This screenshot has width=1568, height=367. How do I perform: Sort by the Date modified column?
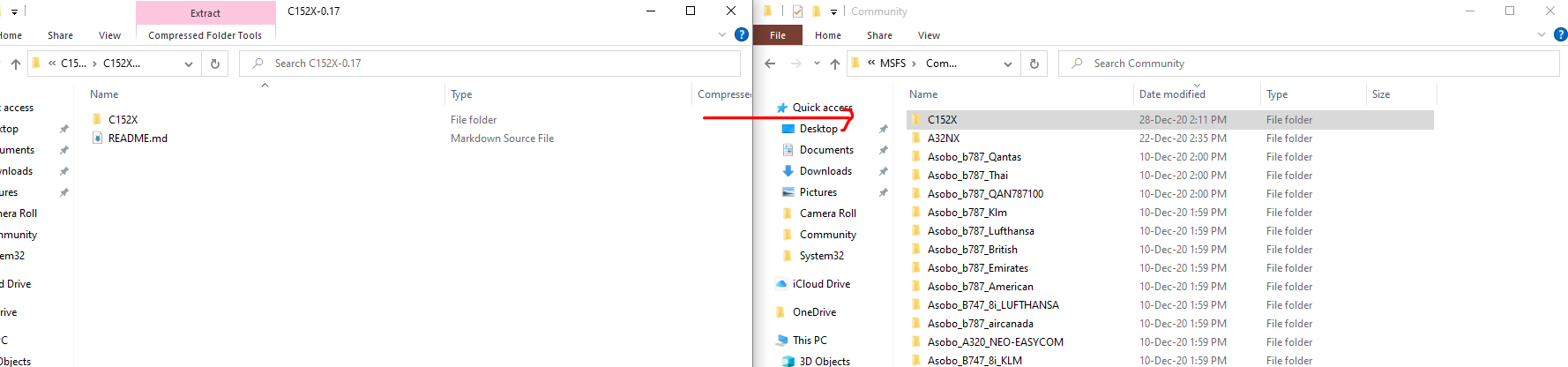click(1171, 94)
